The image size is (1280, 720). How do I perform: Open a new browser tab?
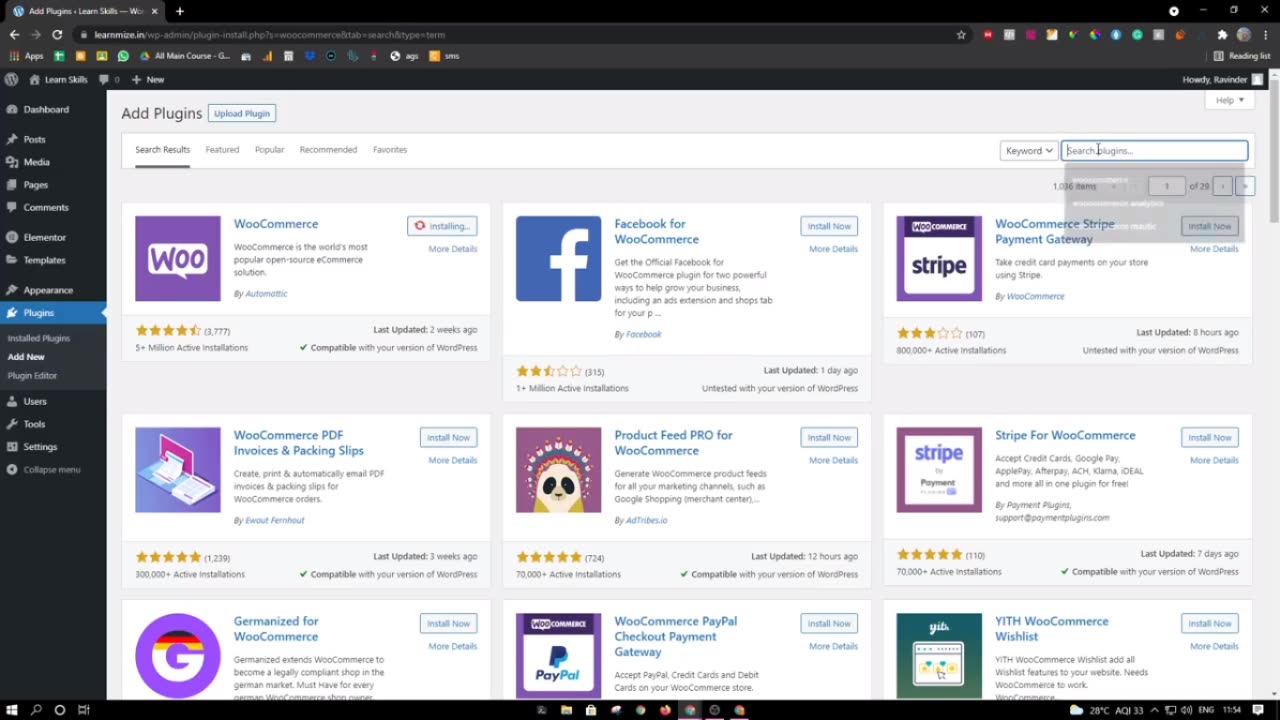[180, 11]
